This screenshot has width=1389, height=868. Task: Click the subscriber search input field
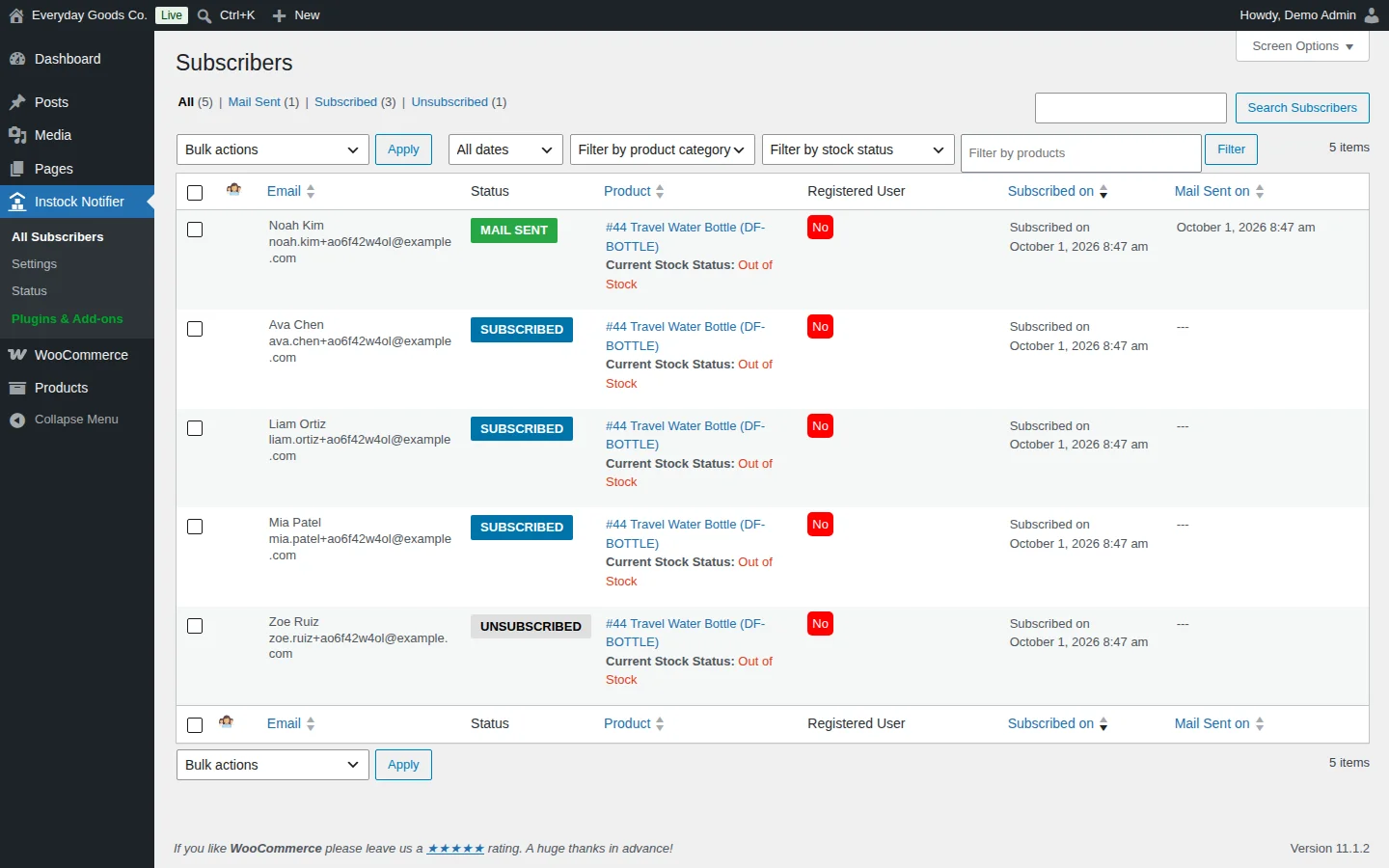pyautogui.click(x=1130, y=108)
